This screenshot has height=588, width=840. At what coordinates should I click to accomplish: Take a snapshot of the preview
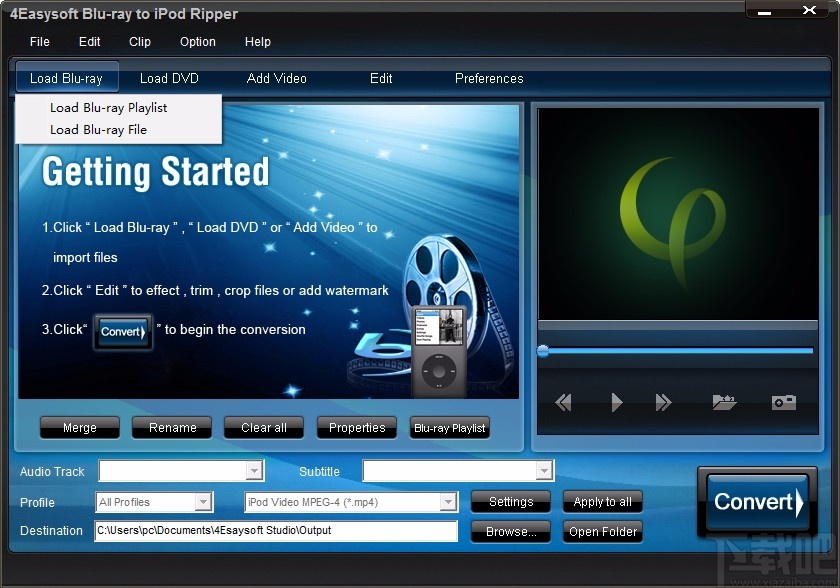(783, 402)
